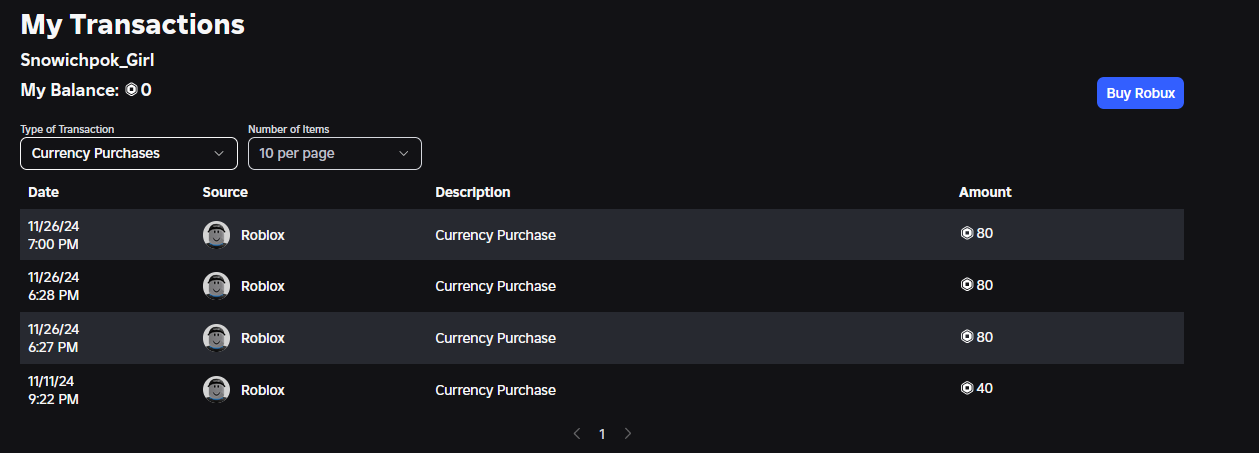The image size is (1259, 453).
Task: Click Snowichpok_Girl username
Action: [x=87, y=60]
